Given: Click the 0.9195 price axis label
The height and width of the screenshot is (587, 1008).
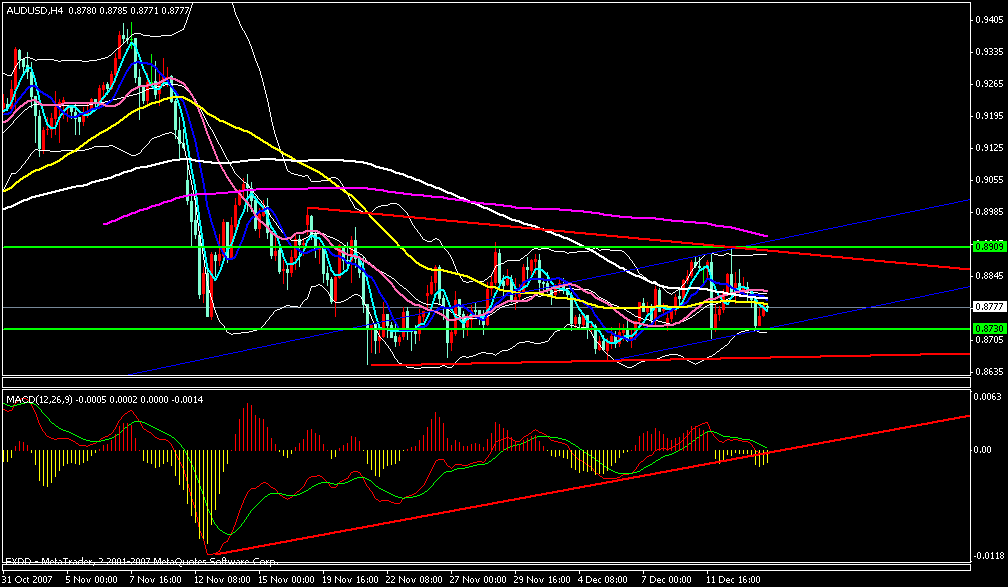Looking at the screenshot, I should click(x=989, y=116).
